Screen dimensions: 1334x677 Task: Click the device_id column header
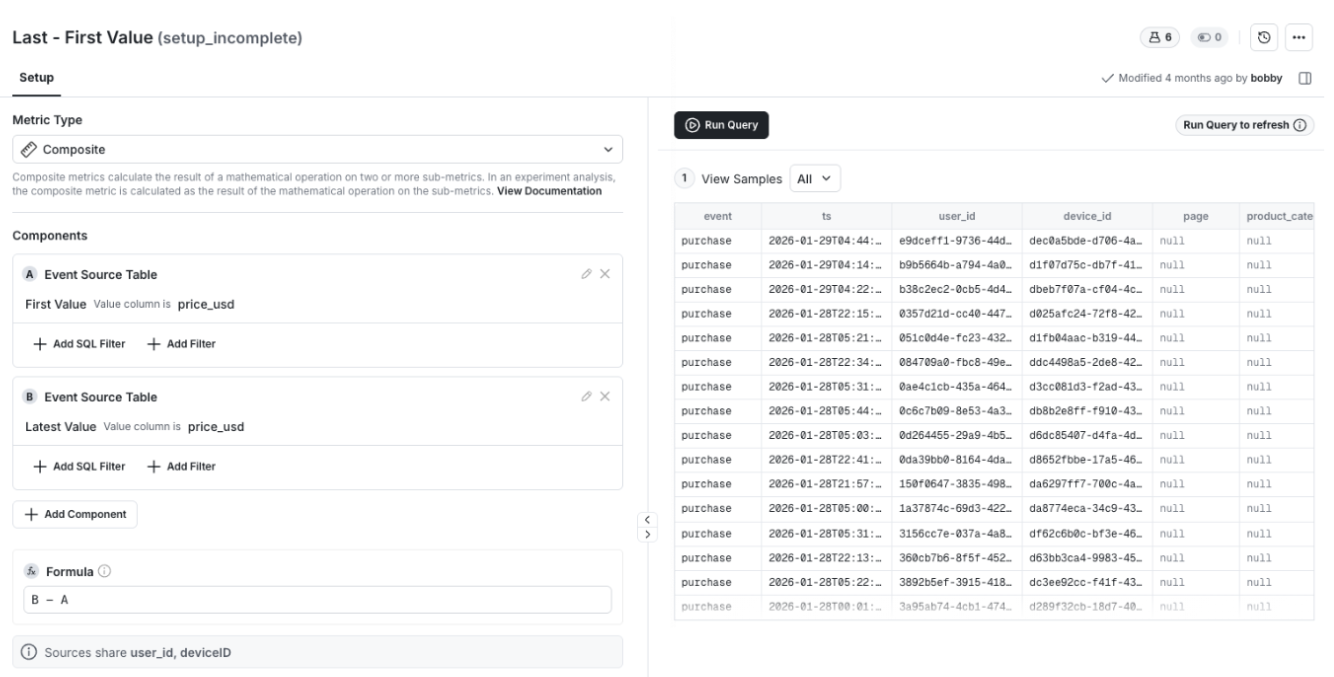[1087, 216]
